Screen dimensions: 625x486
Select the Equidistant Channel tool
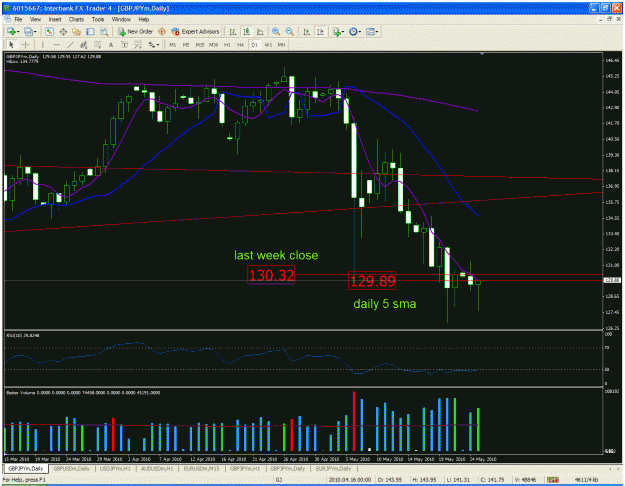[x=84, y=45]
